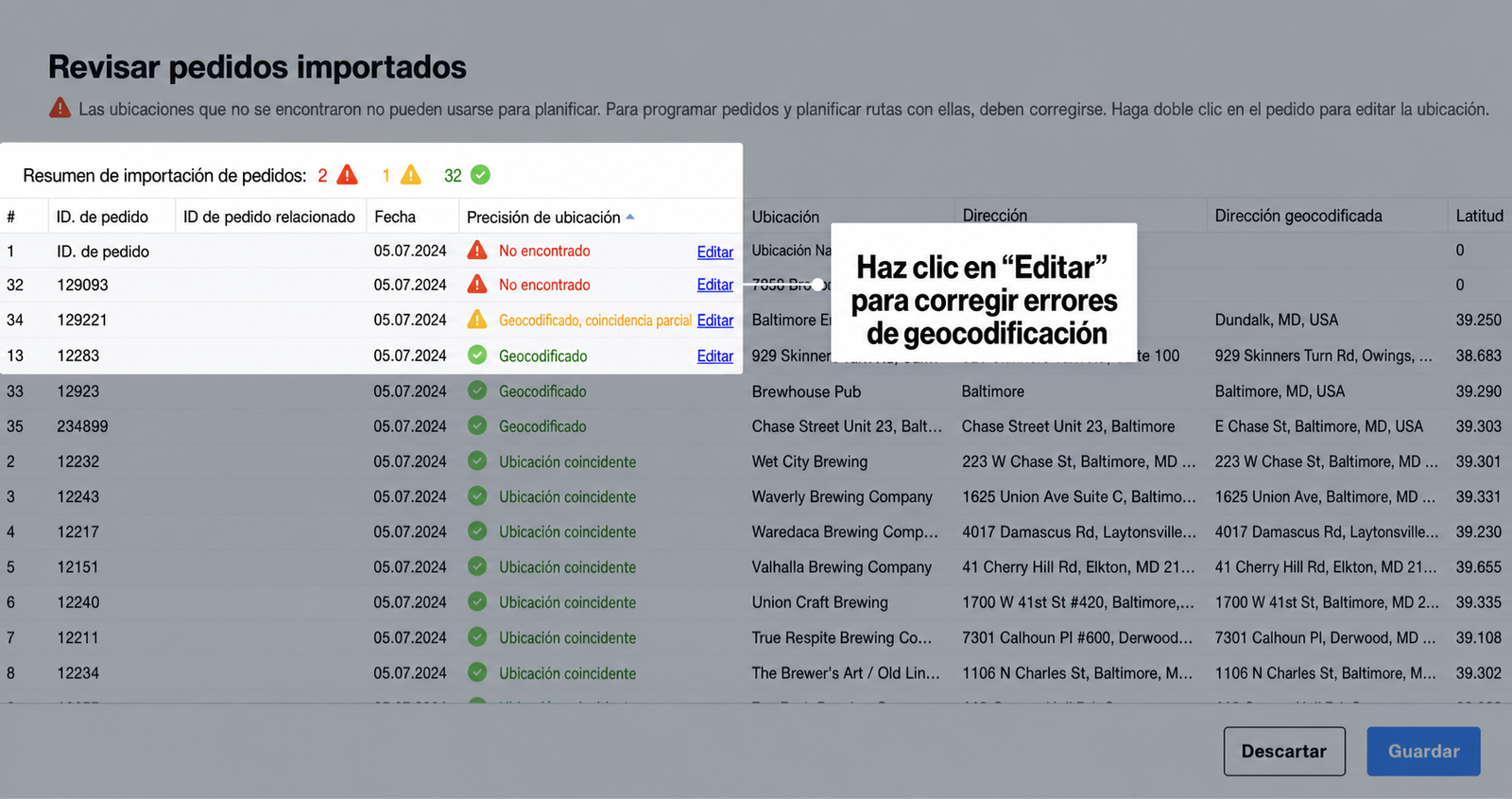
Task: Click green check icon for order 12211
Action: pos(477,637)
